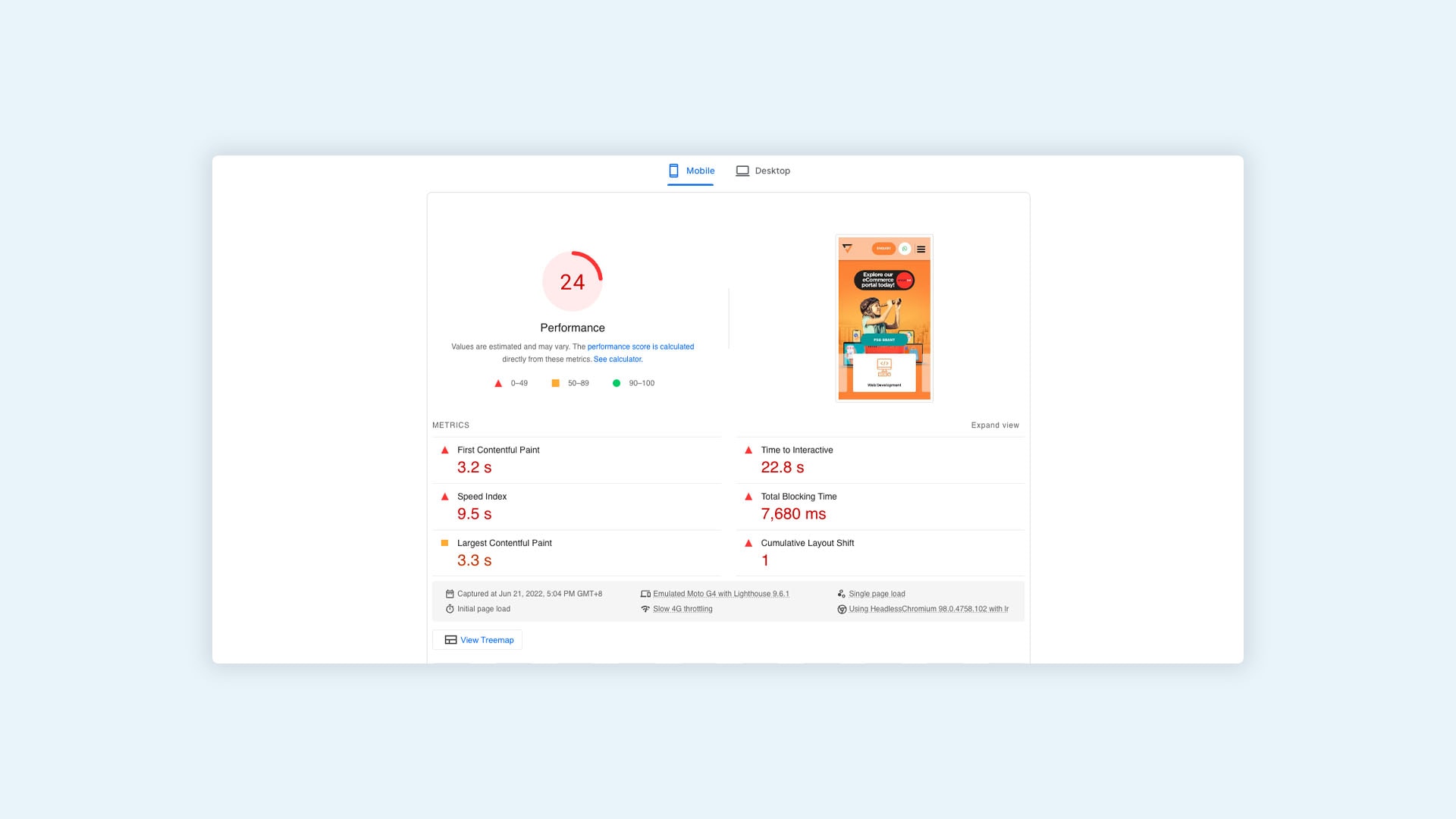Image resolution: width=1456 pixels, height=819 pixels.
Task: Click the orange 50-89 score range indicator
Action: pos(557,383)
